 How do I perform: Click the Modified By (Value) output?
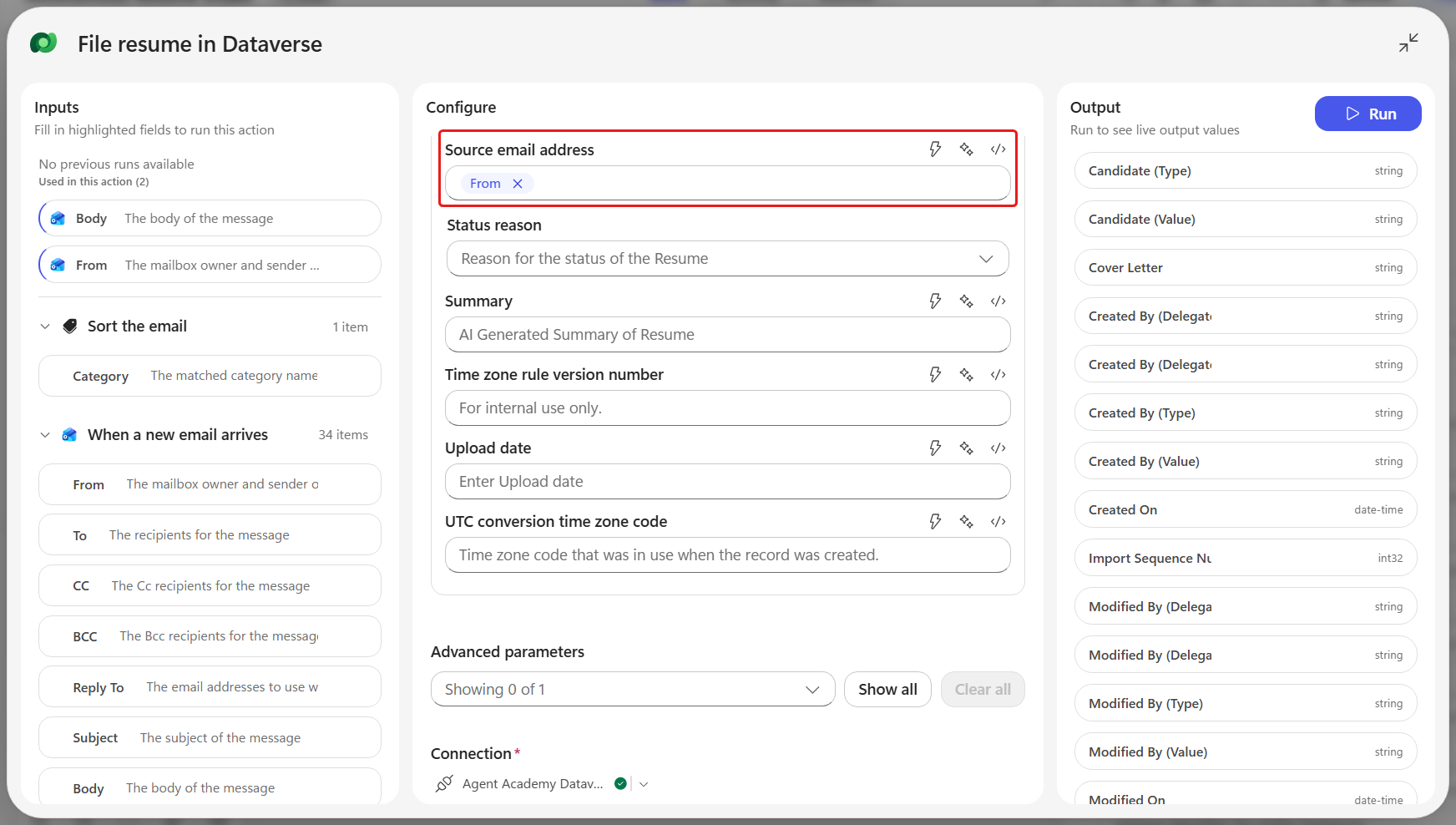tap(1246, 752)
